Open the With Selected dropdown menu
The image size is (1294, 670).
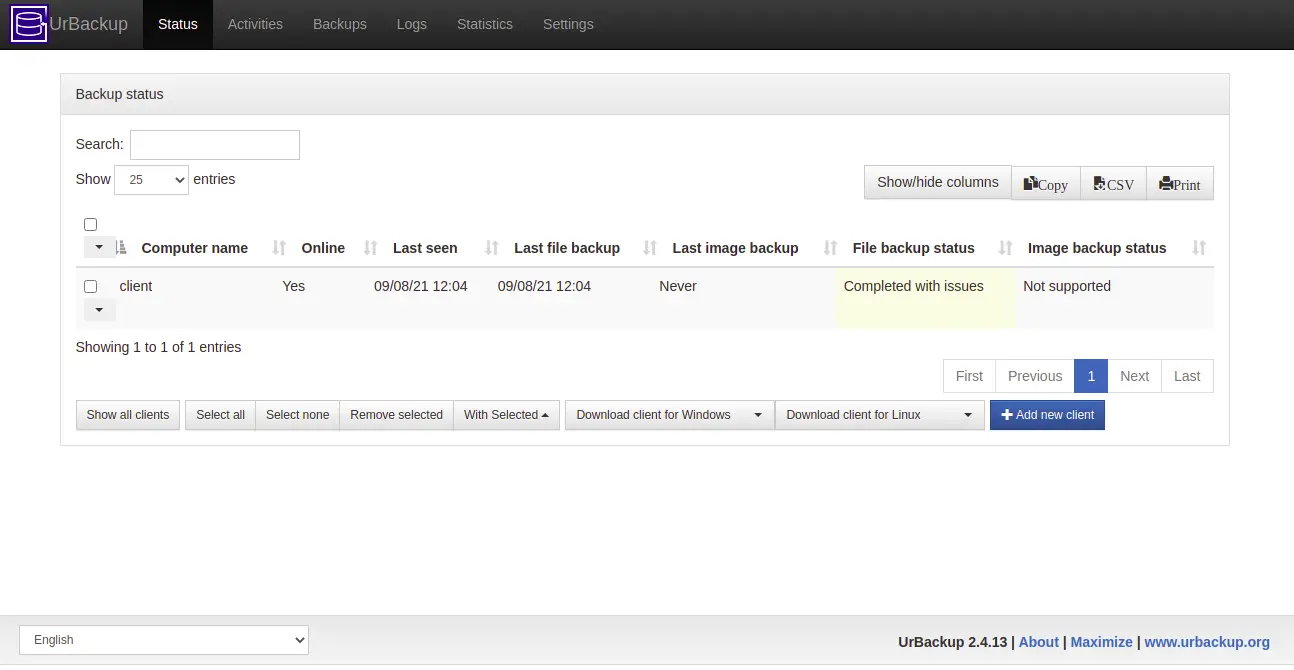(x=506, y=415)
